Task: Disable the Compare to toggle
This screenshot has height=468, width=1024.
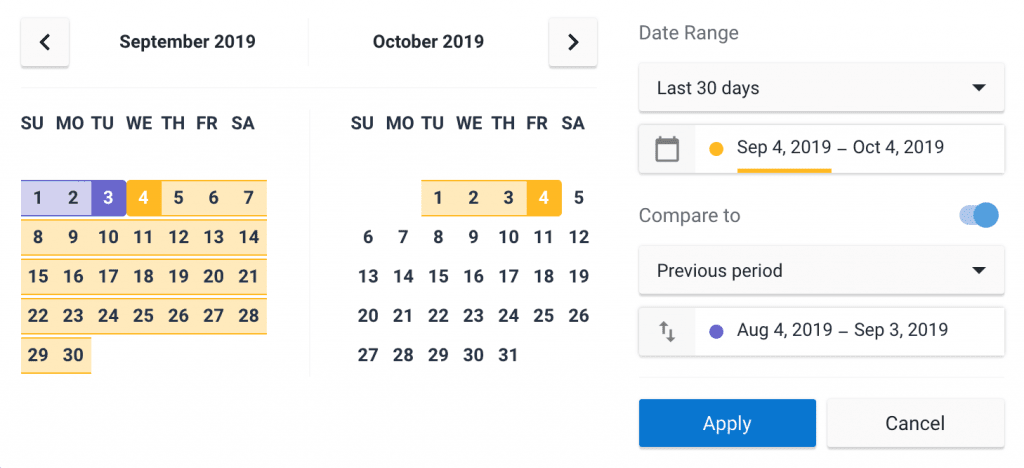Action: pyautogui.click(x=979, y=215)
